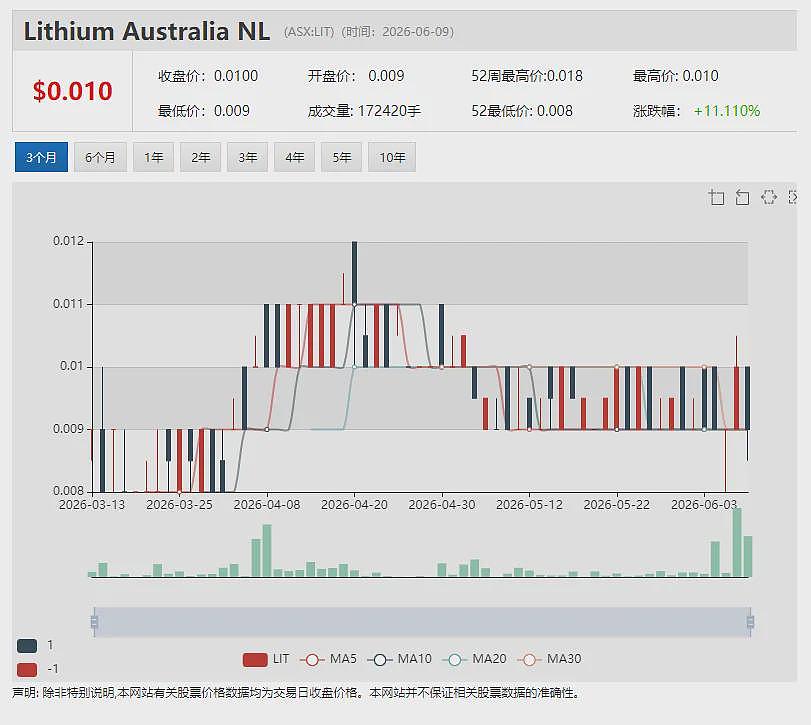
Task: Toggle the MA10 line legend
Action: [399, 659]
